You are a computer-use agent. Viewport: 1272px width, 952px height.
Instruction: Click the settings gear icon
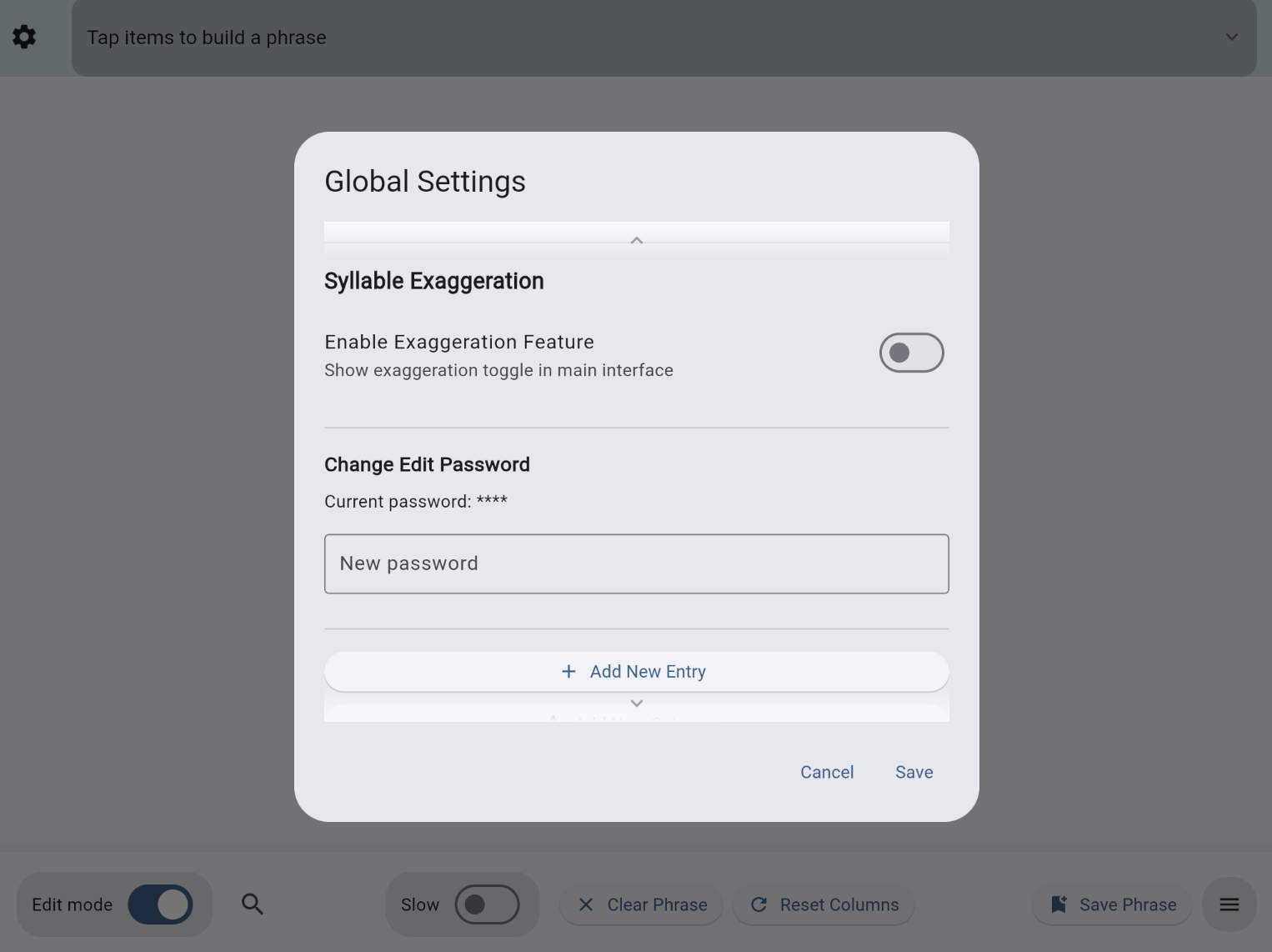[24, 37]
